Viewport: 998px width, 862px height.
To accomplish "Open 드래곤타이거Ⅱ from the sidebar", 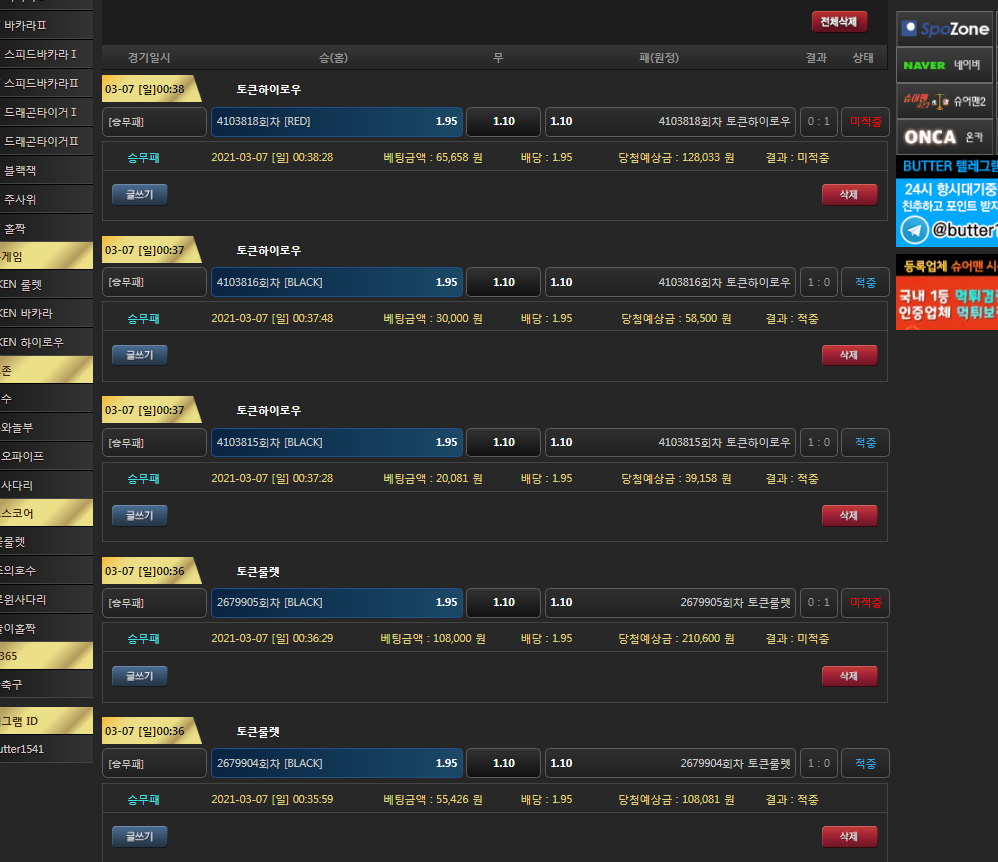I will (45, 140).
